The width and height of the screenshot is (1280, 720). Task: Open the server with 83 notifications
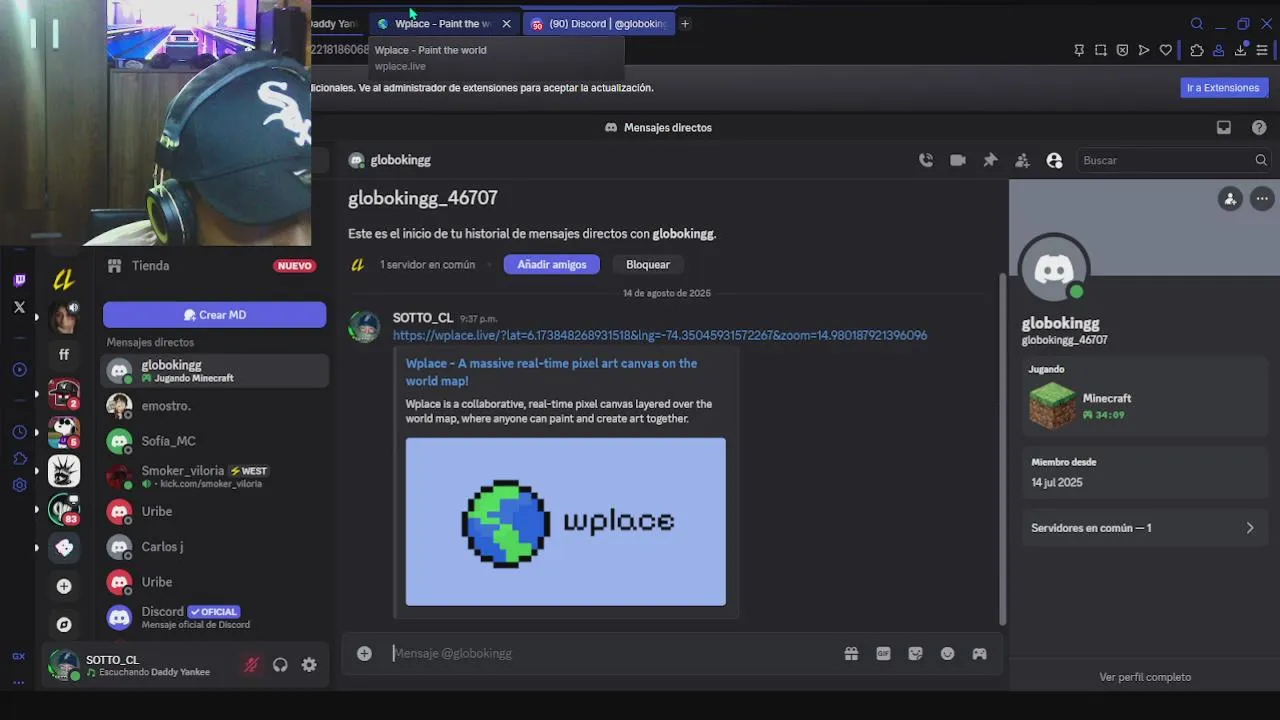click(x=64, y=509)
